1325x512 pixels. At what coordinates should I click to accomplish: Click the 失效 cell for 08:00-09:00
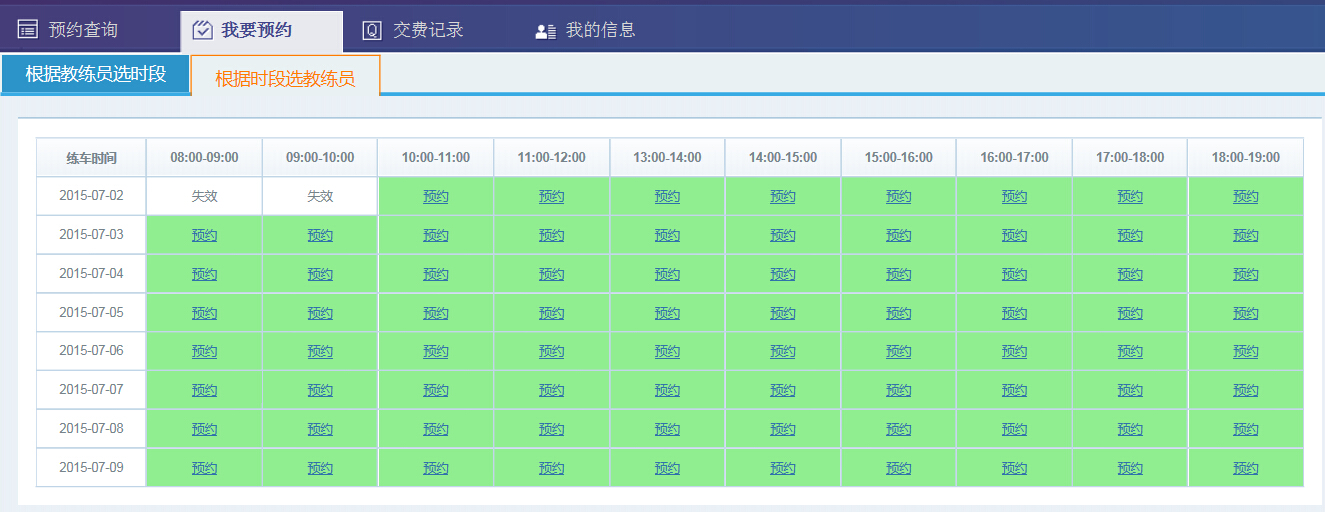click(204, 196)
